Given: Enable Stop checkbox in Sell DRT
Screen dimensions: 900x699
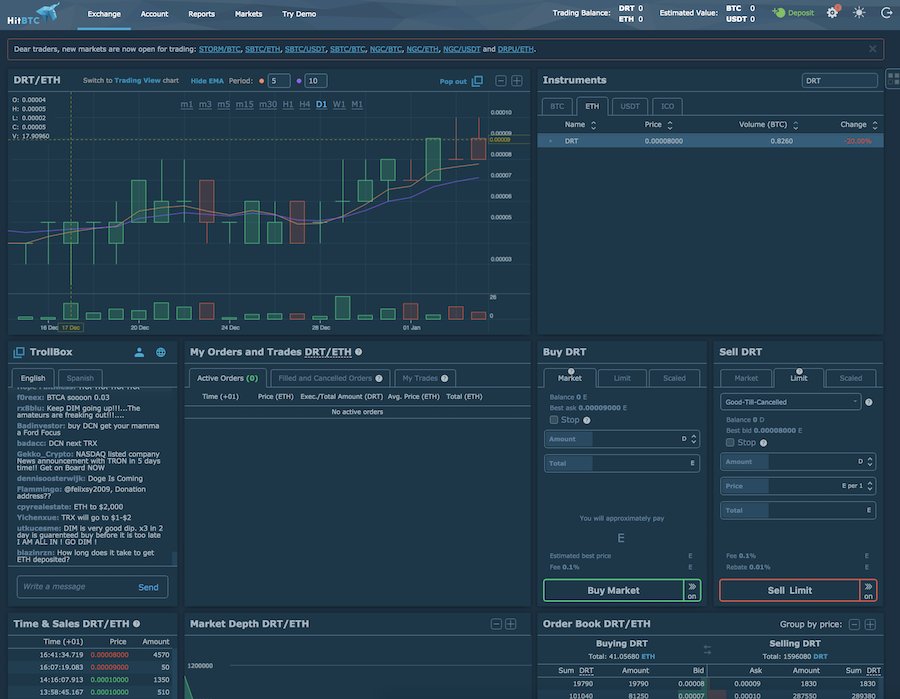Looking at the screenshot, I should (730, 442).
